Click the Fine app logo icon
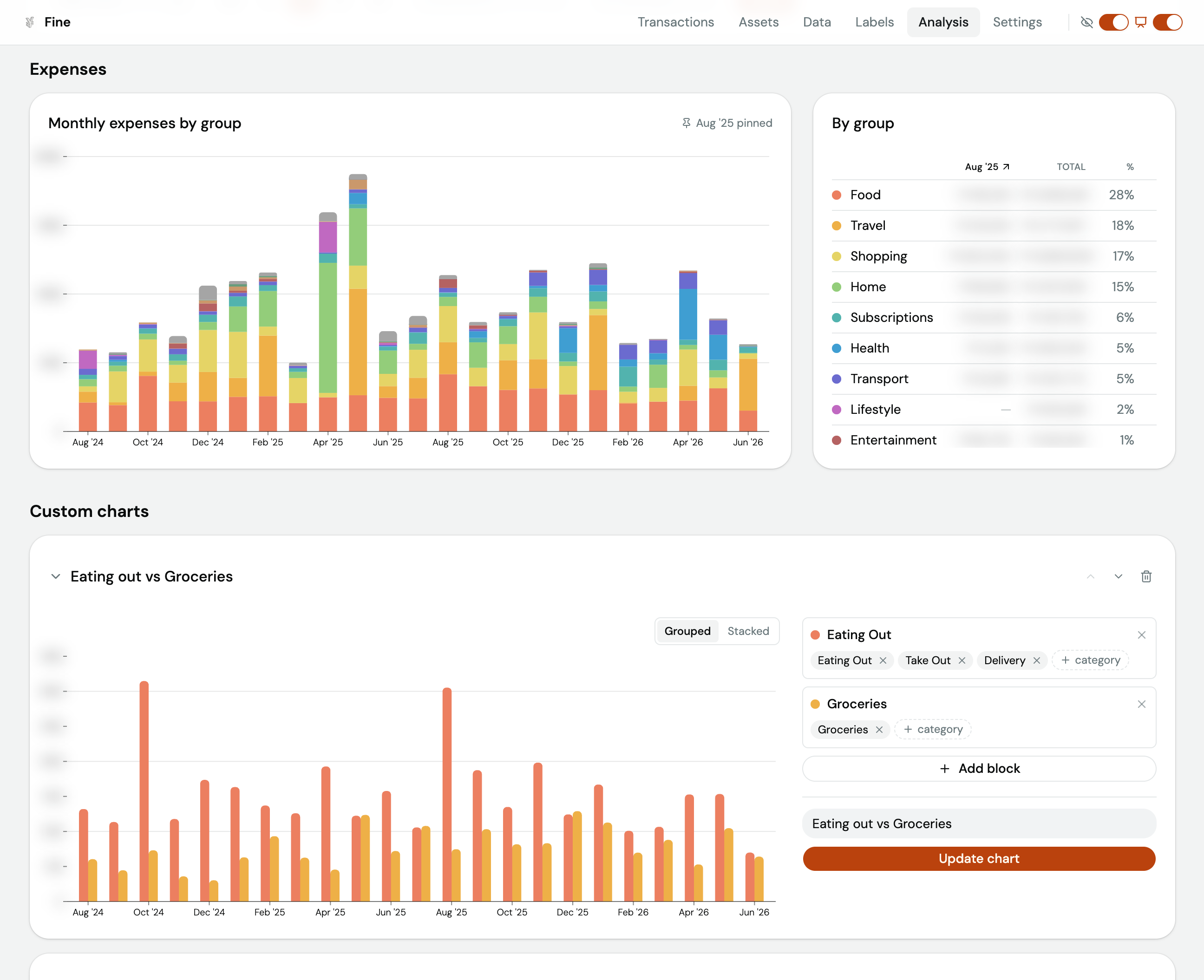The height and width of the screenshot is (980, 1204). coord(30,22)
